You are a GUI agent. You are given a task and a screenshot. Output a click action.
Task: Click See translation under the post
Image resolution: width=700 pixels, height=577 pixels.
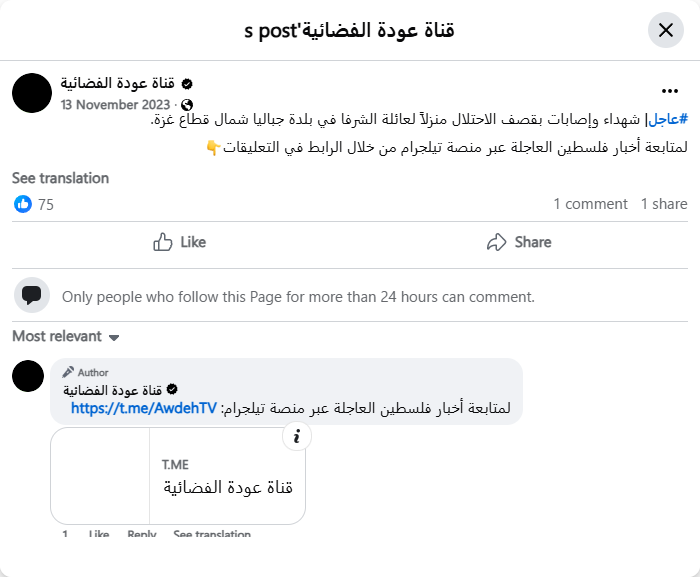(60, 178)
